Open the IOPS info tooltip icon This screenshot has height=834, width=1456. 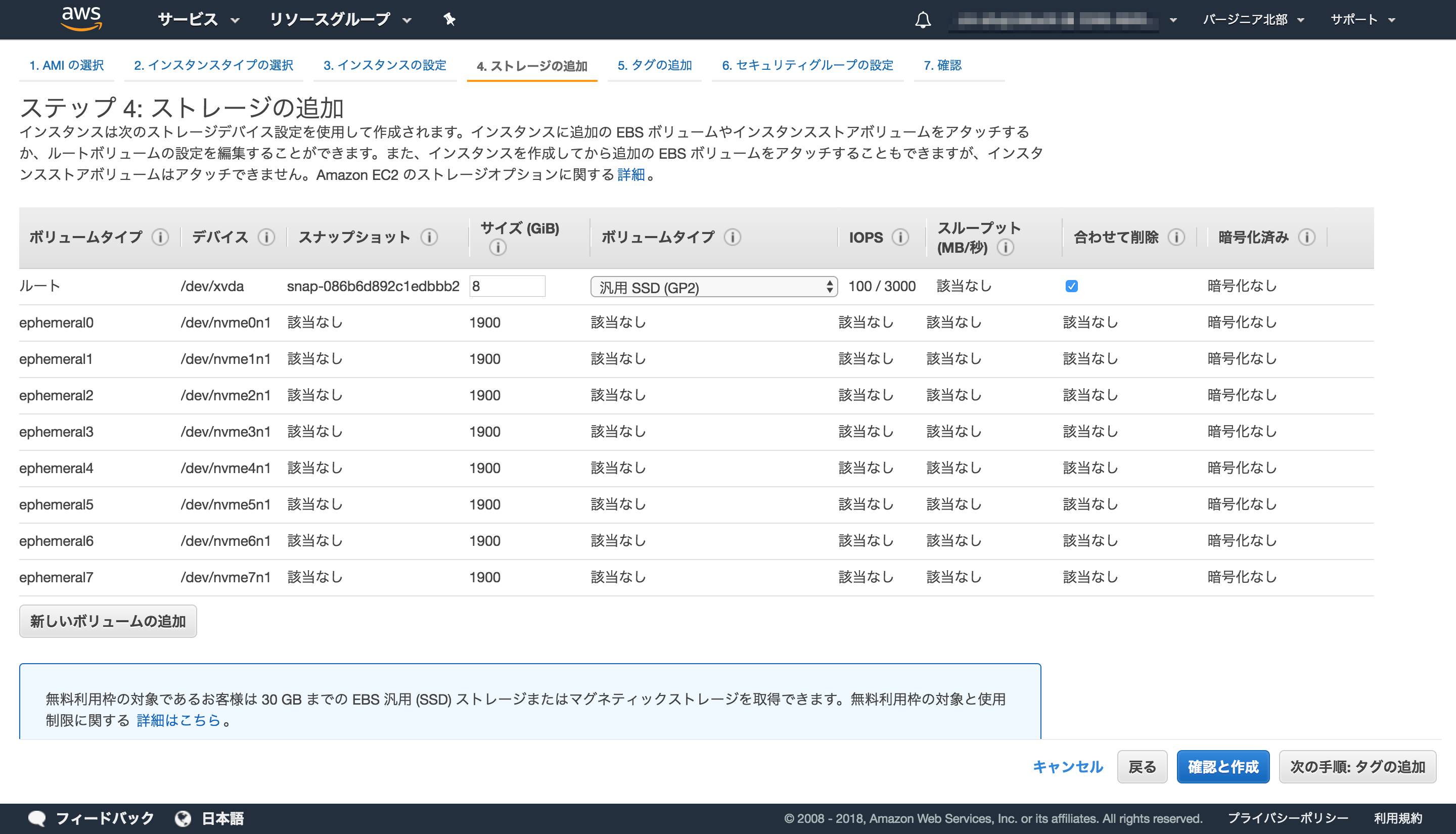901,237
